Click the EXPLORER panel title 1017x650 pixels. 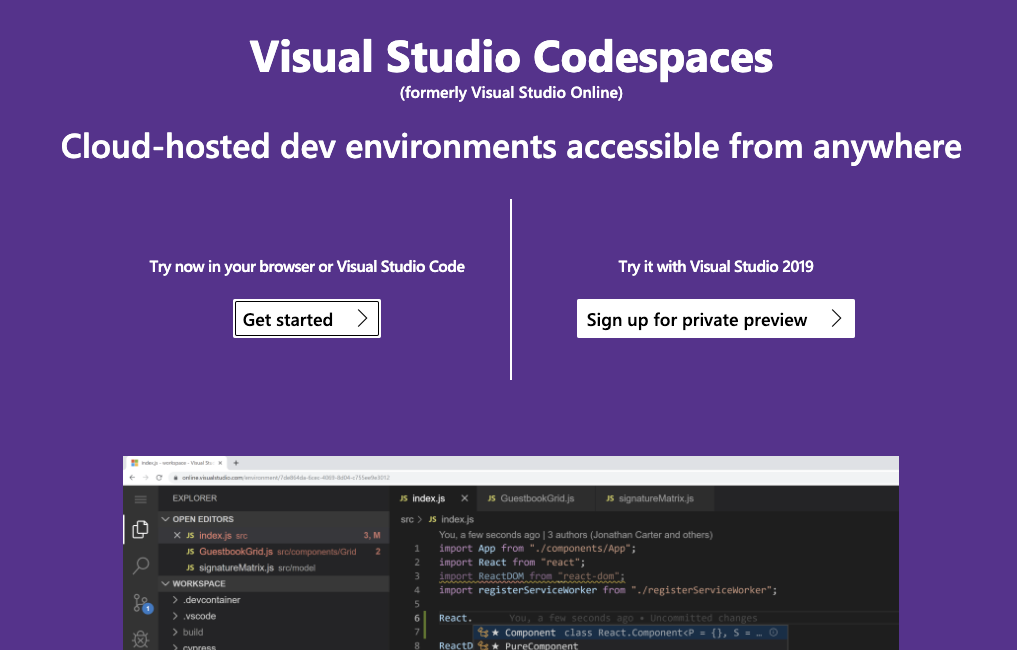195,498
